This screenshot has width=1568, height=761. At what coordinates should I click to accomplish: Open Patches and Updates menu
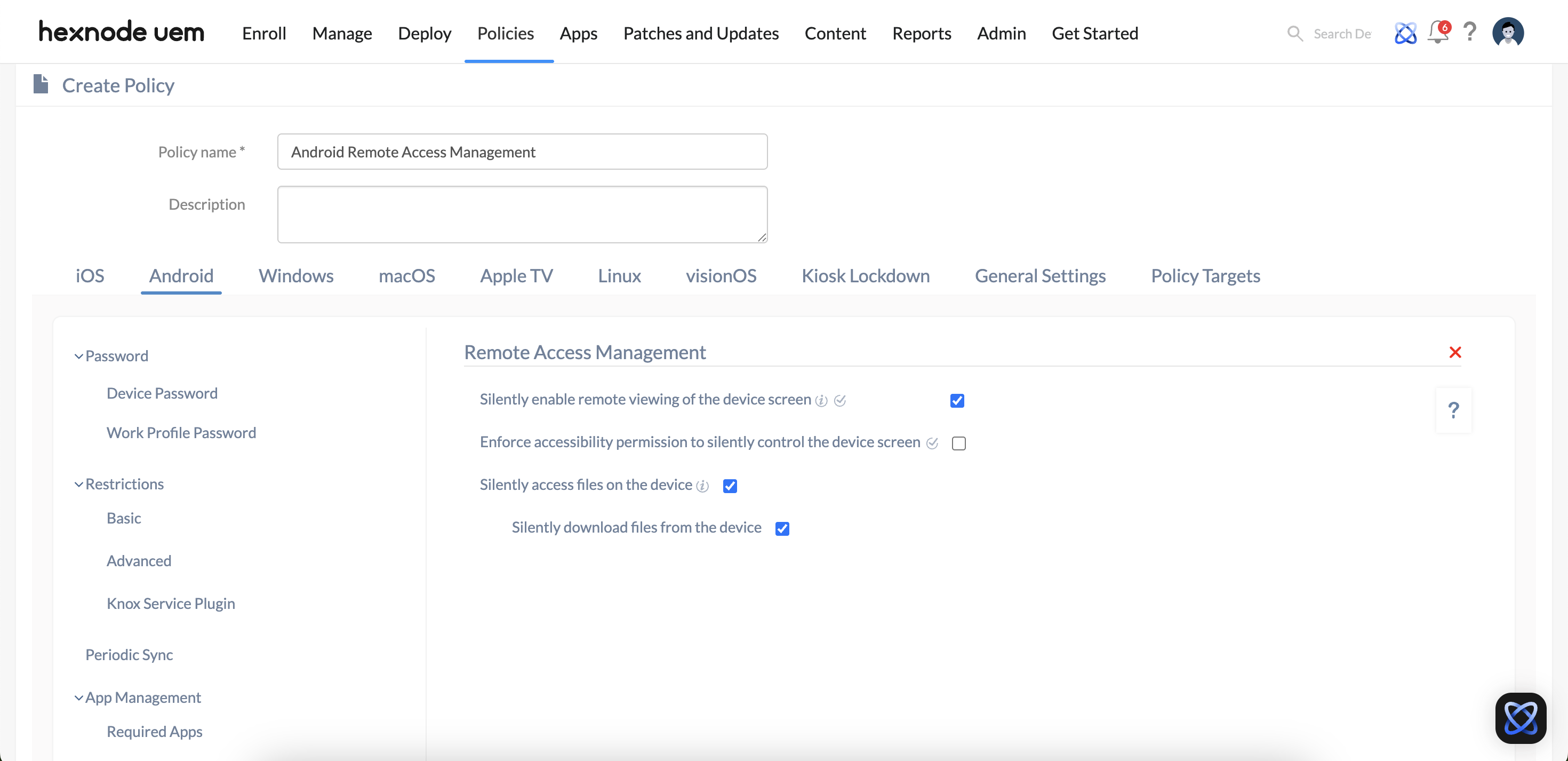(701, 33)
